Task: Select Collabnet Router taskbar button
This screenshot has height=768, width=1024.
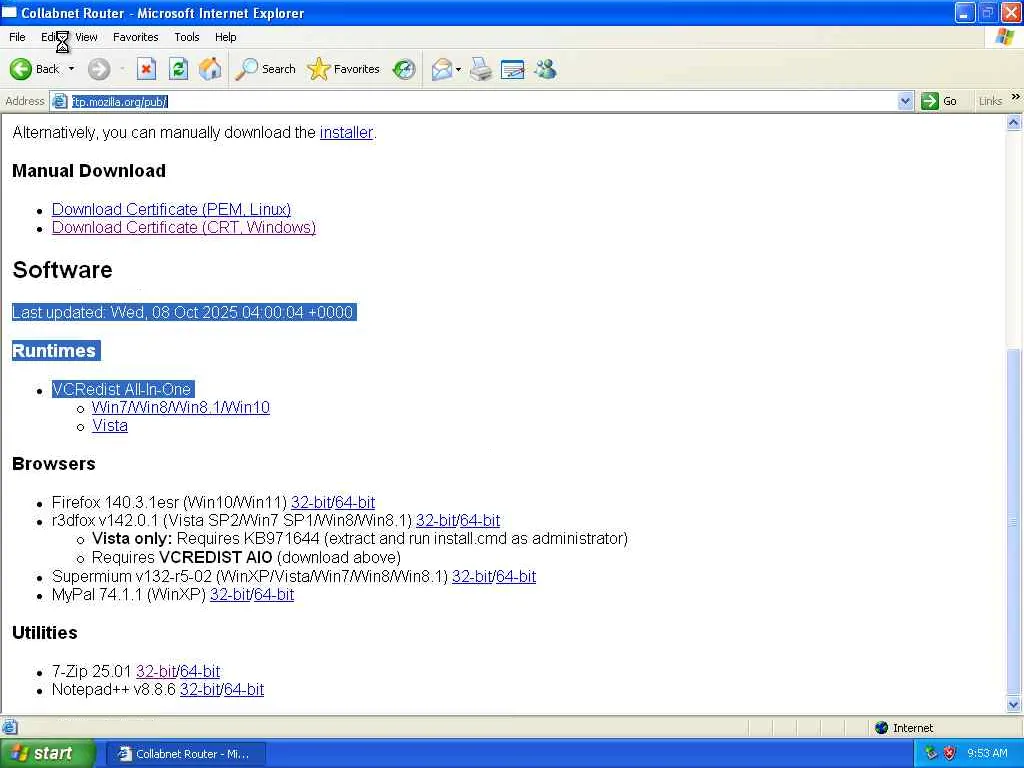Action: 185,754
